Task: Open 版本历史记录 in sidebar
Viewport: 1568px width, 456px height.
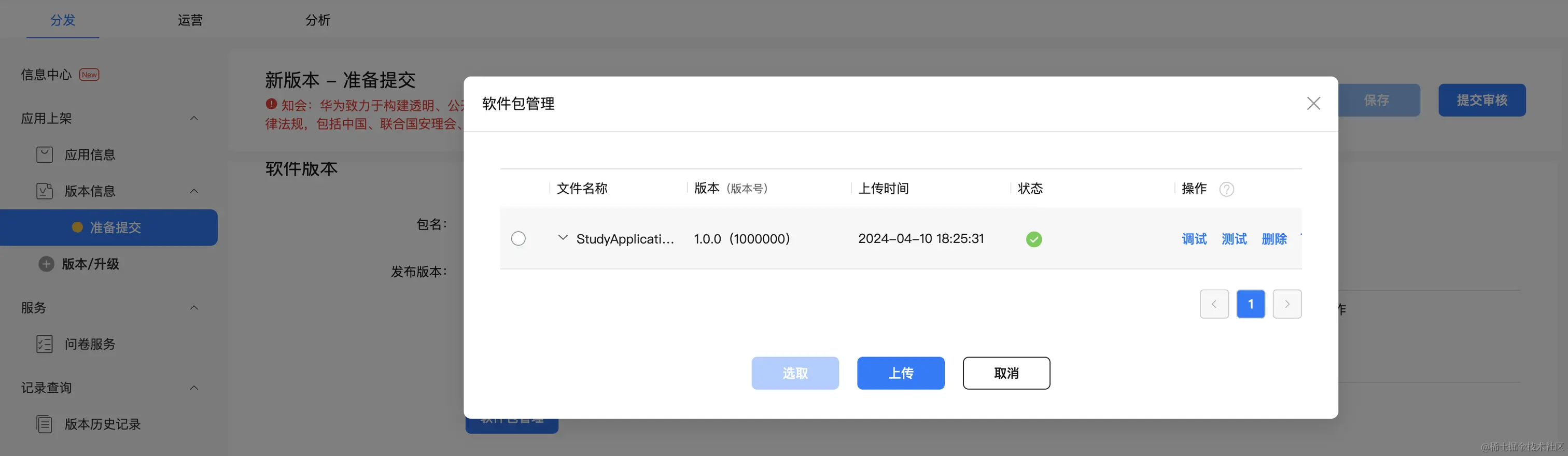Action: pos(103,424)
